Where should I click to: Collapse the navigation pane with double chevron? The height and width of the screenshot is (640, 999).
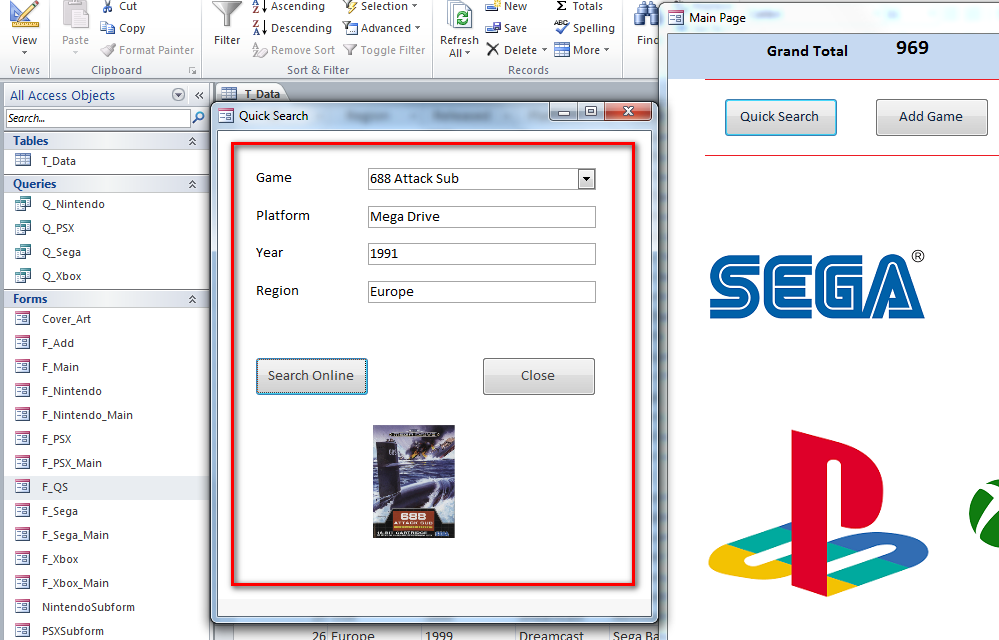(199, 95)
